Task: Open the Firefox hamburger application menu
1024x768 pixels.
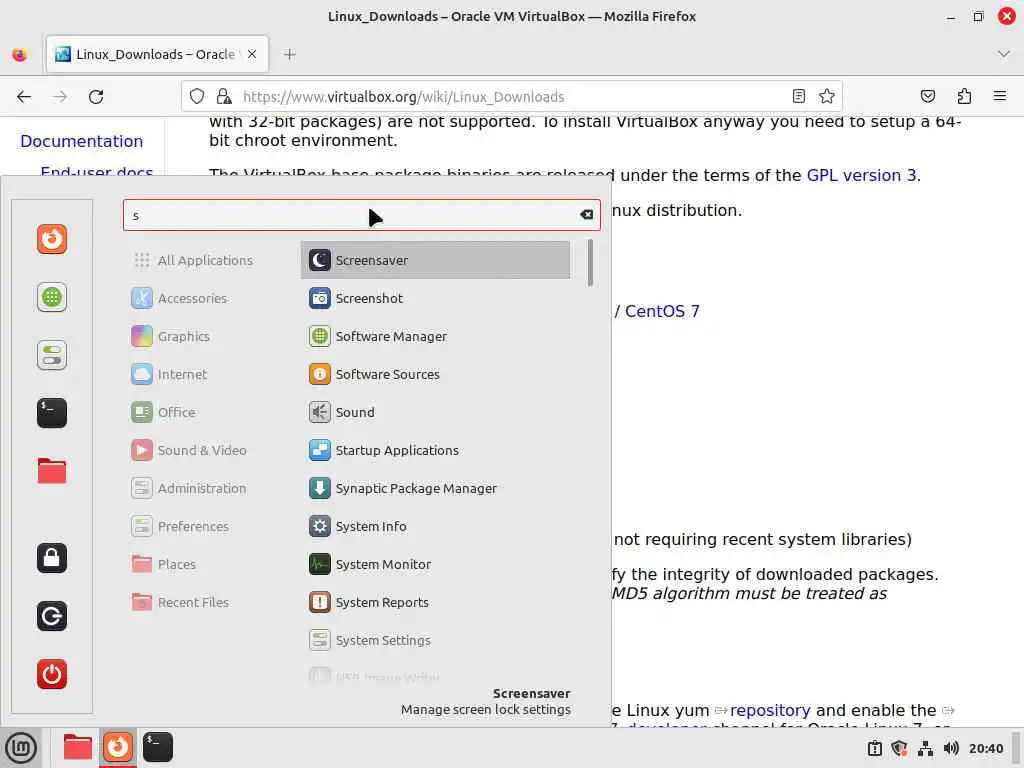Action: pyautogui.click(x=1000, y=97)
